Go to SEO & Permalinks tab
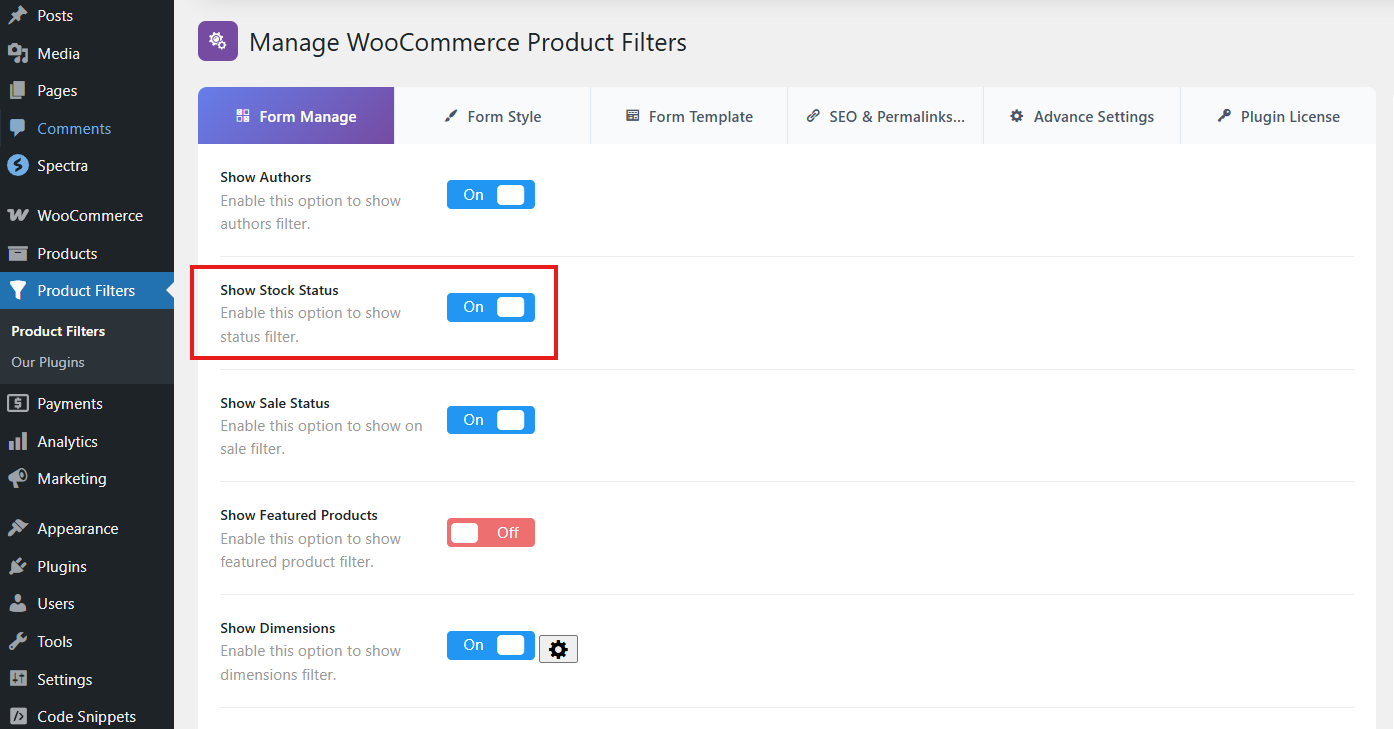1394x729 pixels. (886, 116)
